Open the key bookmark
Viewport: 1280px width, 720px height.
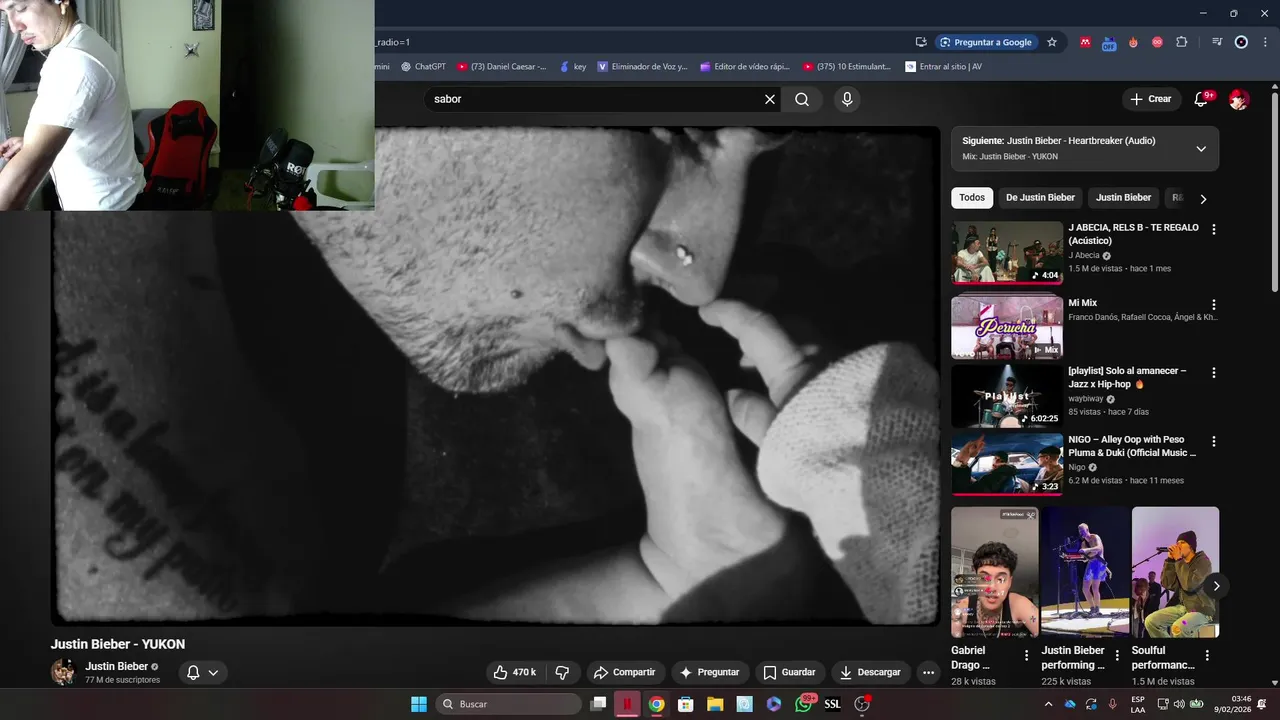573,67
